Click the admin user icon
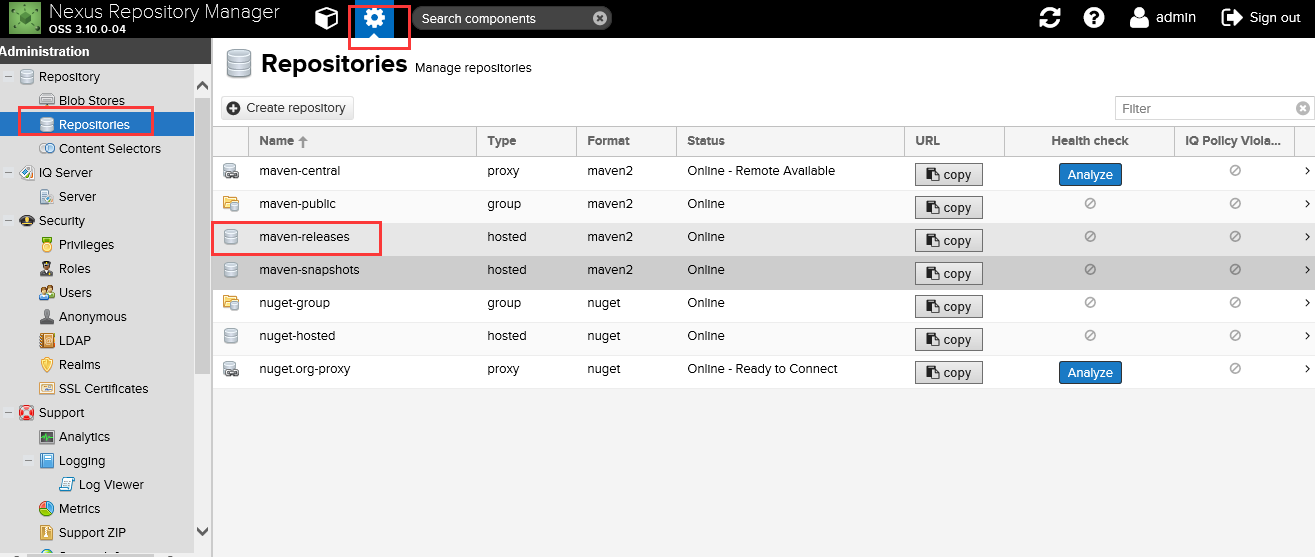Screen dimensions: 1315x557 (1139, 18)
